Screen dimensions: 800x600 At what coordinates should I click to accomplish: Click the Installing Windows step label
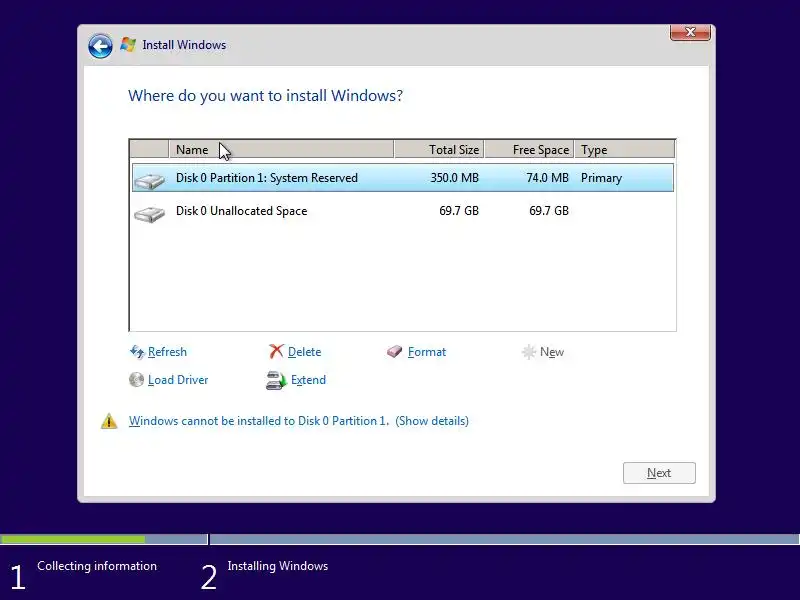click(278, 566)
